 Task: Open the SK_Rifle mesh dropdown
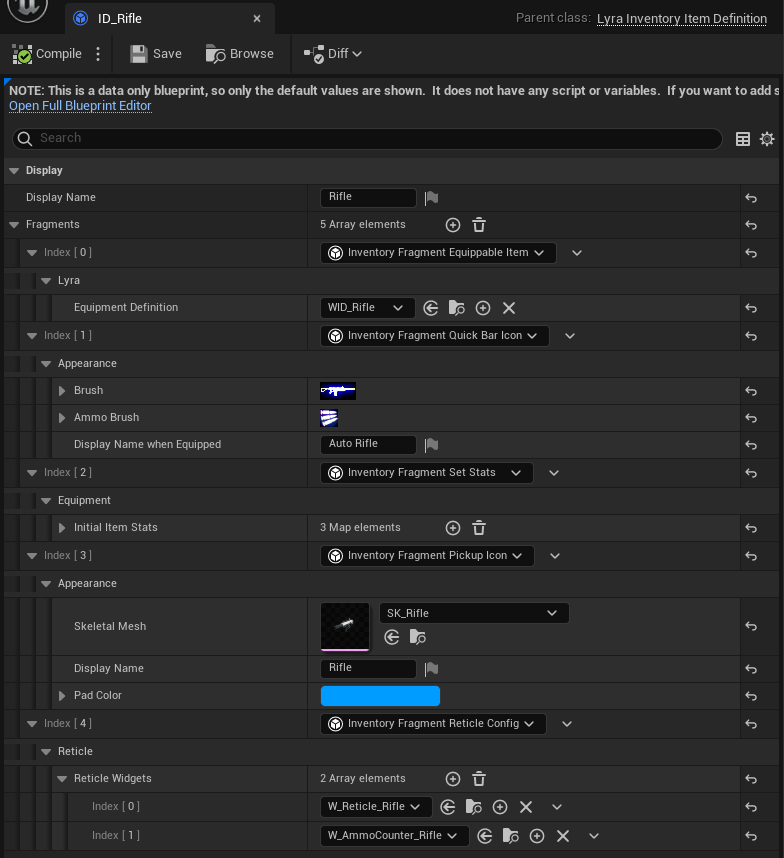(x=474, y=613)
